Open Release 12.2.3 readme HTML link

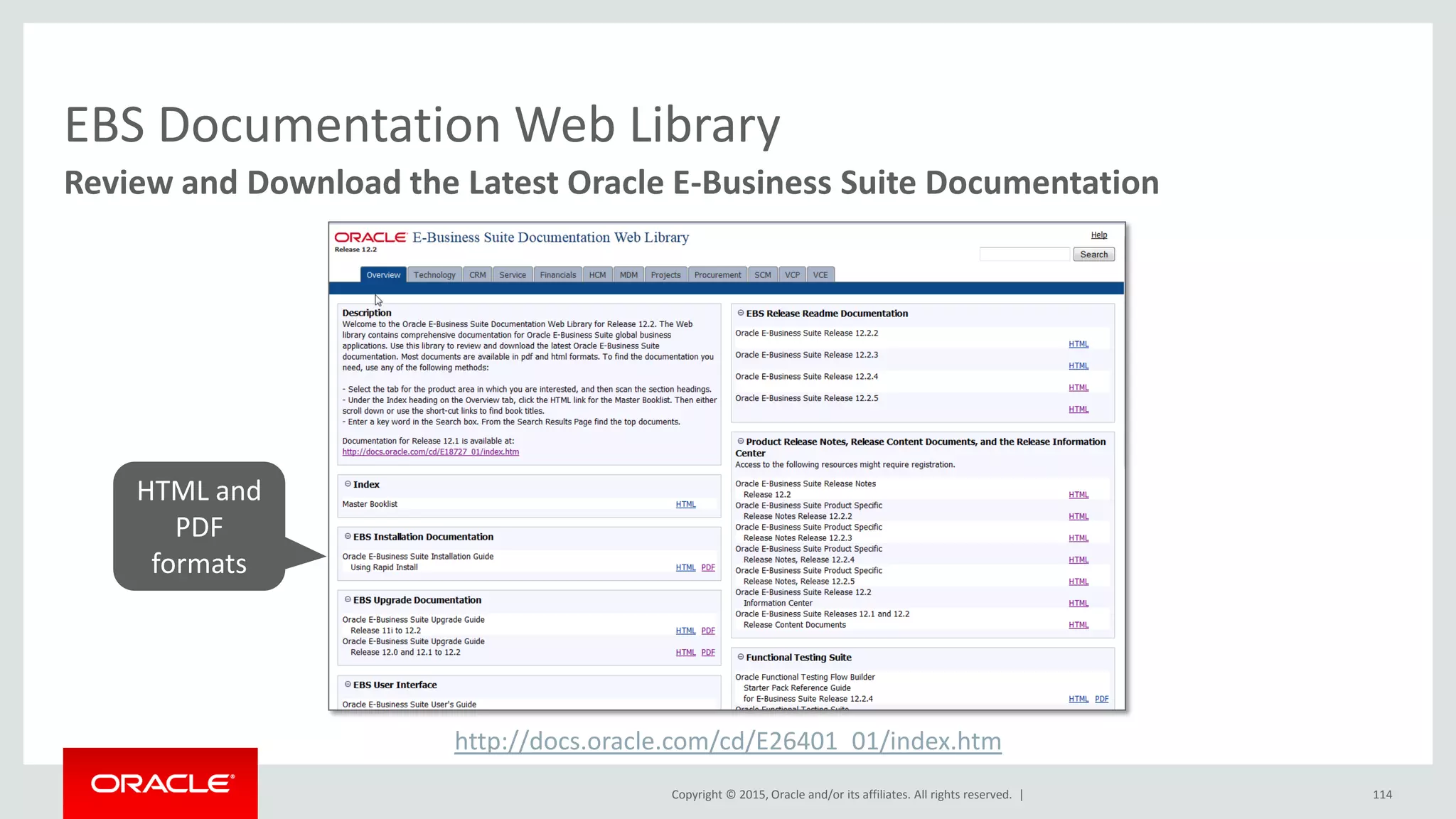tap(1078, 366)
